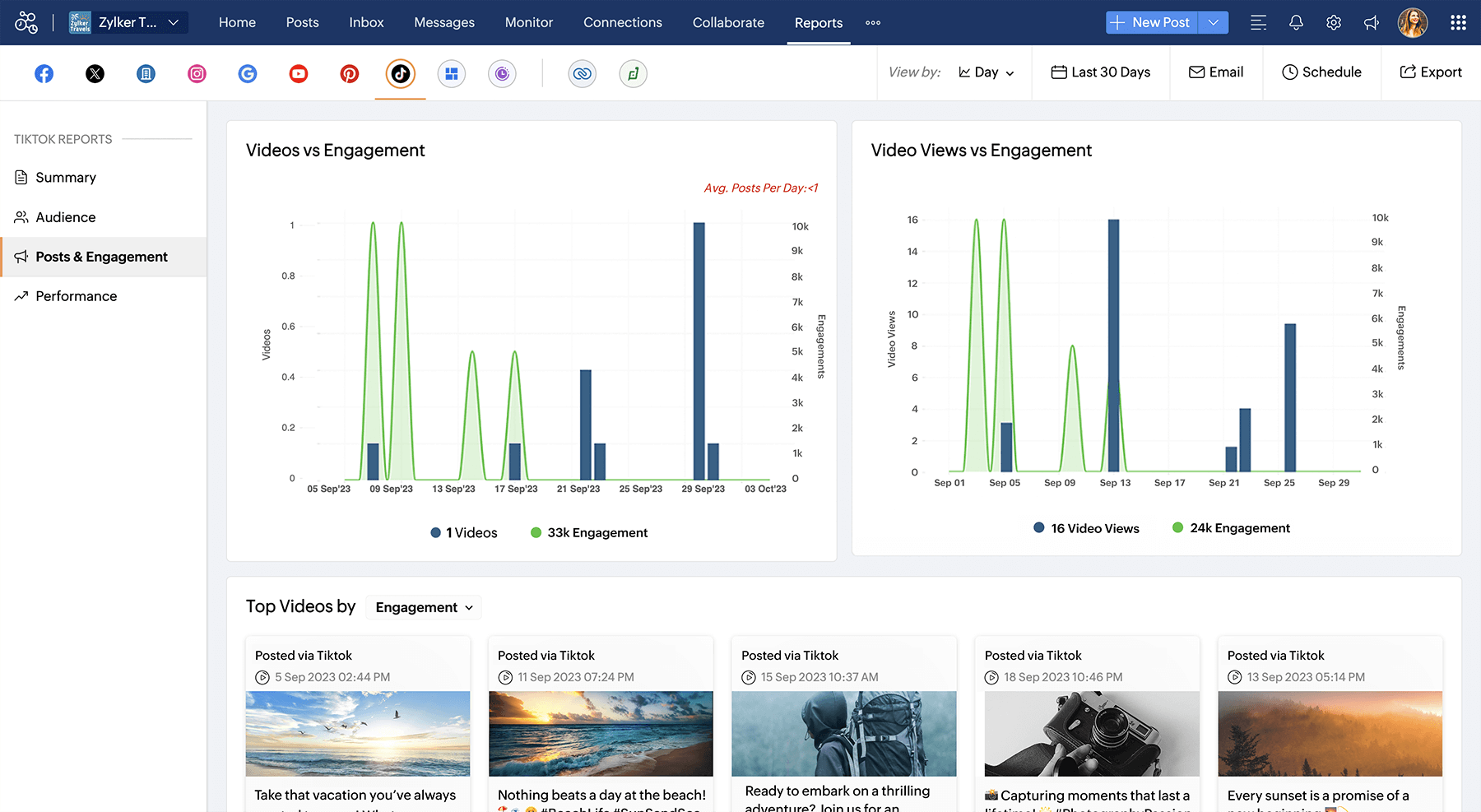Open the beach sunset video thumbnail
The image size is (1481, 812).
point(601,733)
